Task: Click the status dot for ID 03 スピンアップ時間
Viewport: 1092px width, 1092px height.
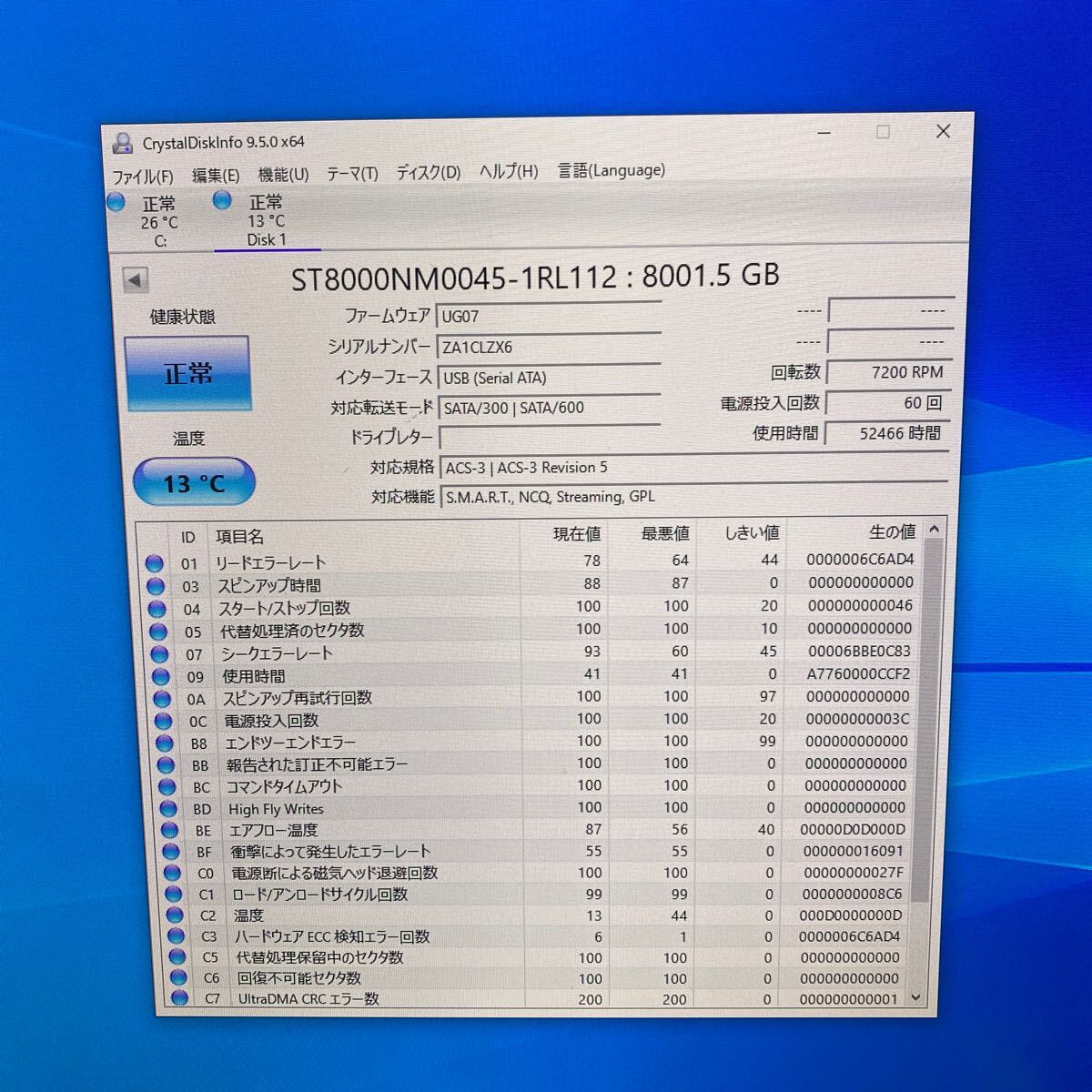Action: pyautogui.click(x=156, y=587)
